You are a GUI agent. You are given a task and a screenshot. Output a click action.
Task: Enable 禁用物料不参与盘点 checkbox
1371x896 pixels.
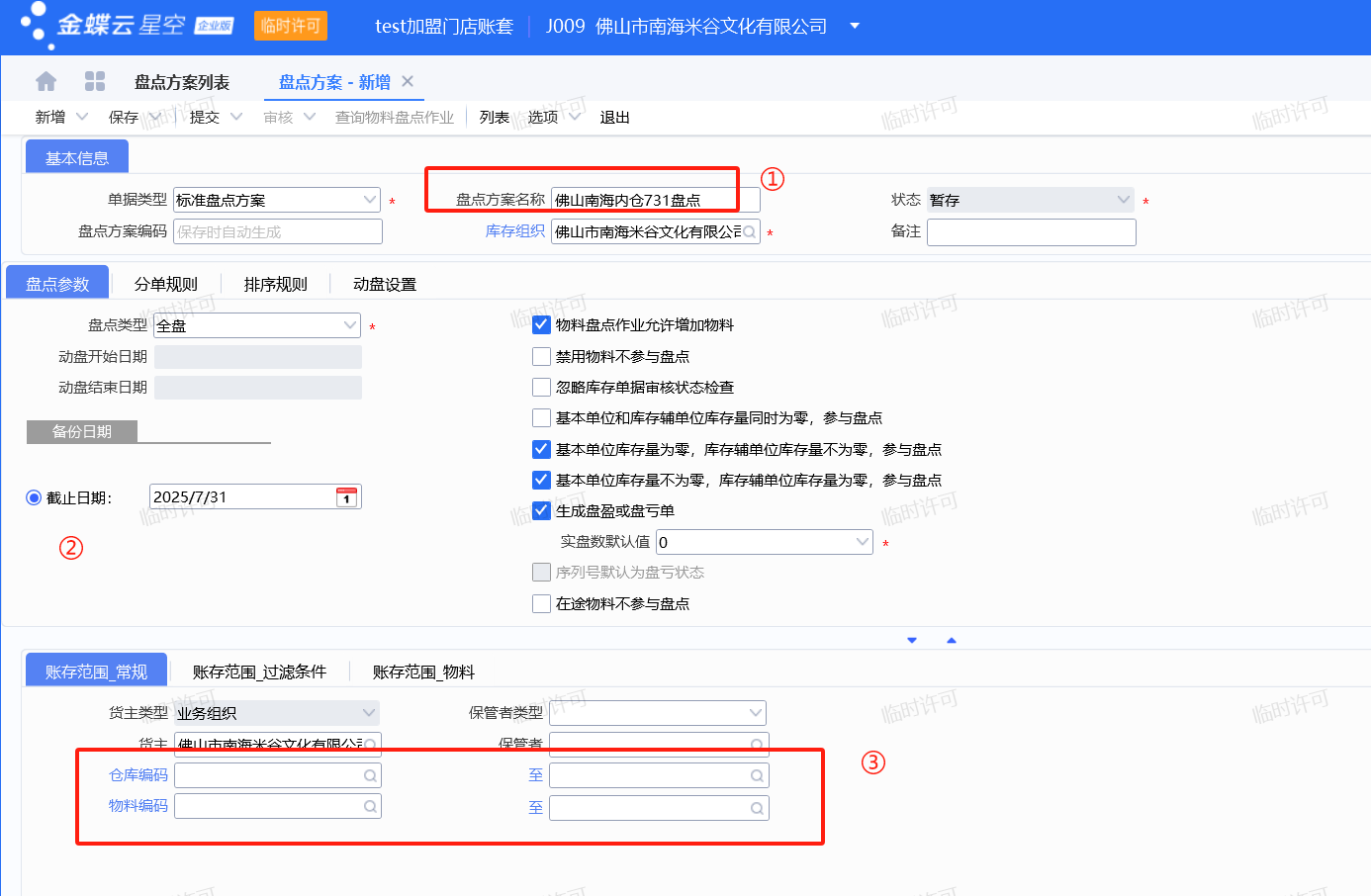[x=541, y=356]
